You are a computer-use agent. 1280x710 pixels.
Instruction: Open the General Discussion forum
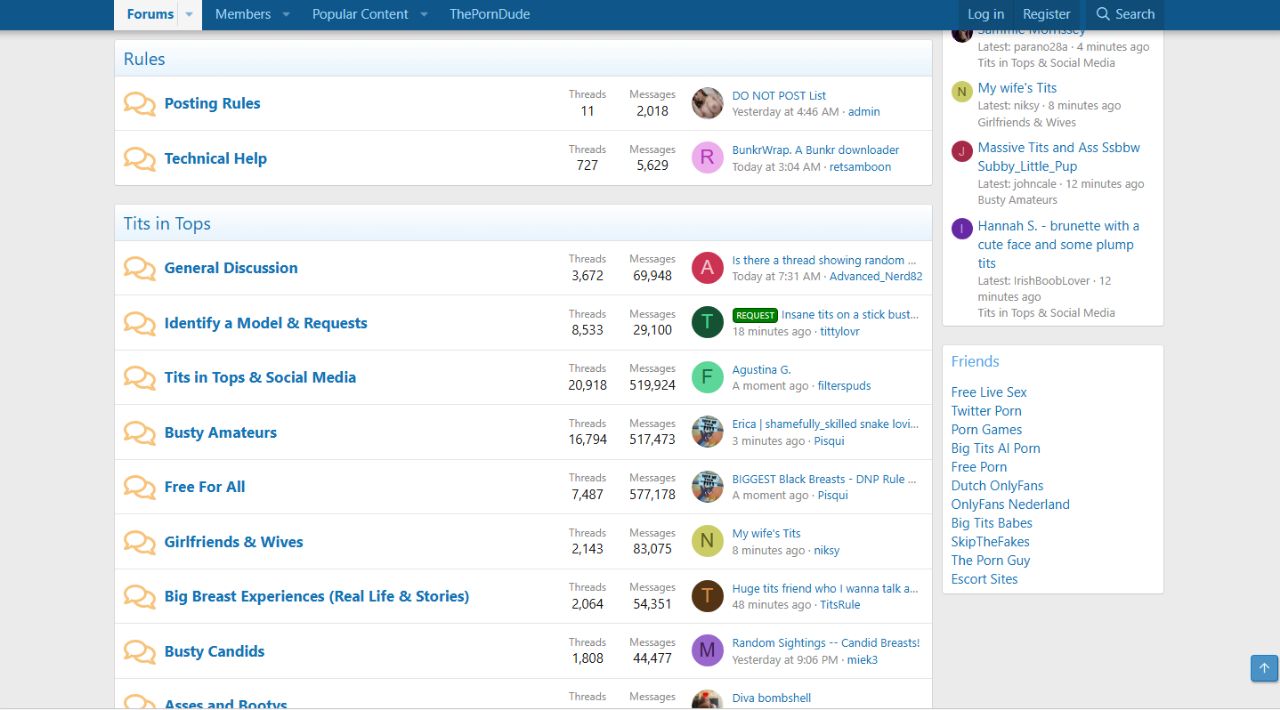[231, 268]
